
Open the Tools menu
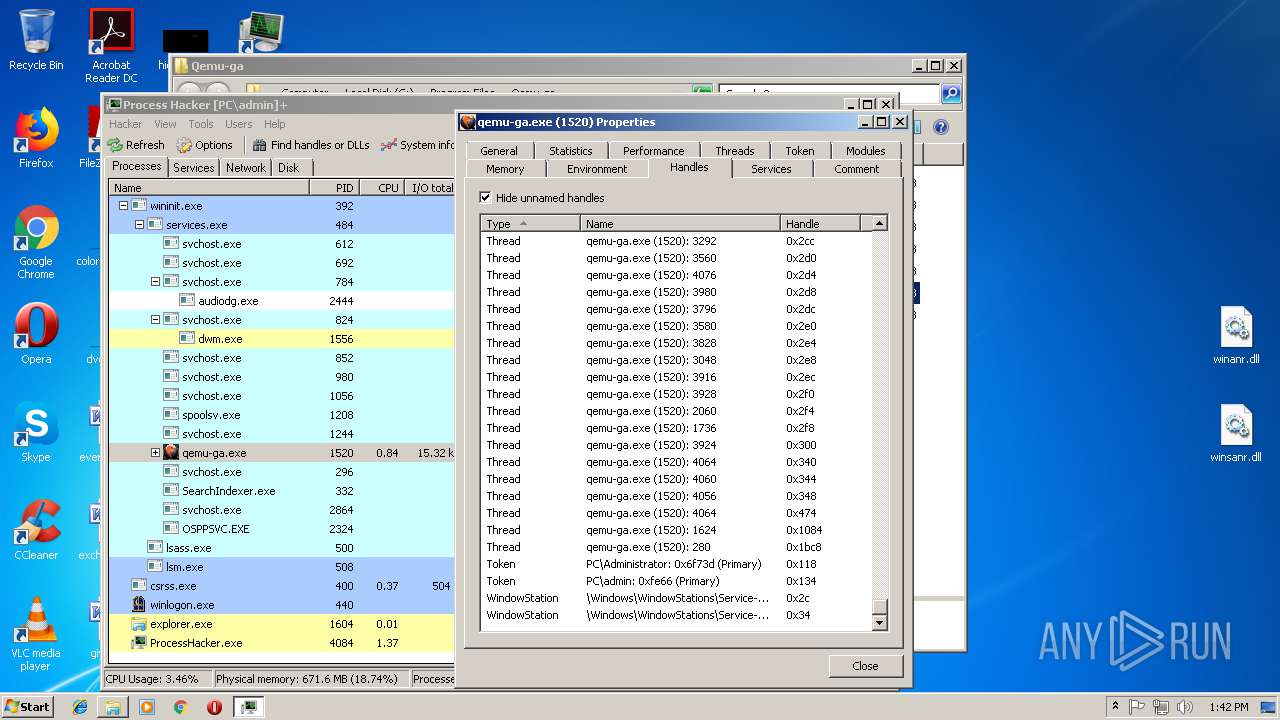click(x=201, y=124)
